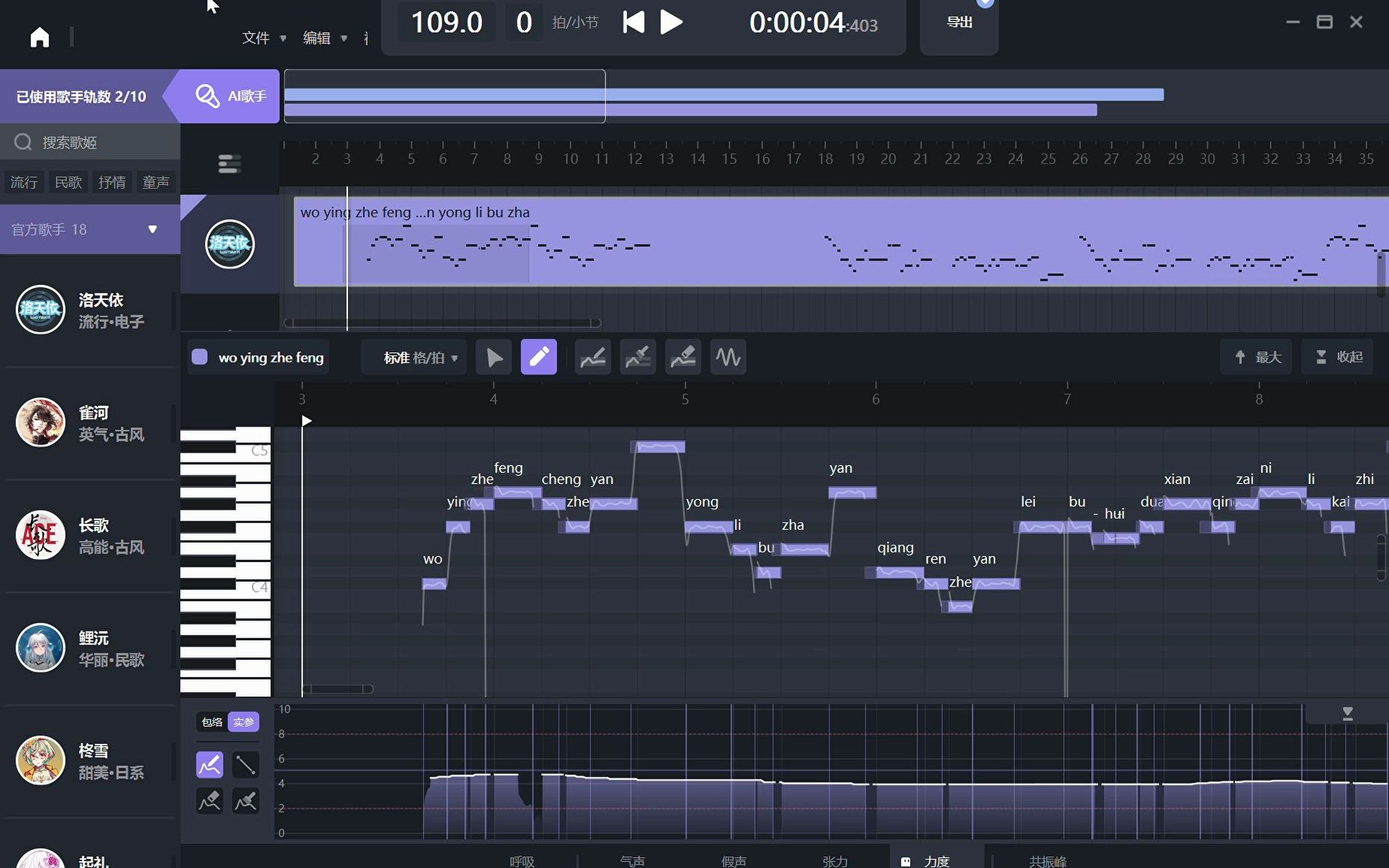Viewport: 1389px width, 868px height.
Task: Select singer 洛天依 from the list
Action: pos(90,310)
